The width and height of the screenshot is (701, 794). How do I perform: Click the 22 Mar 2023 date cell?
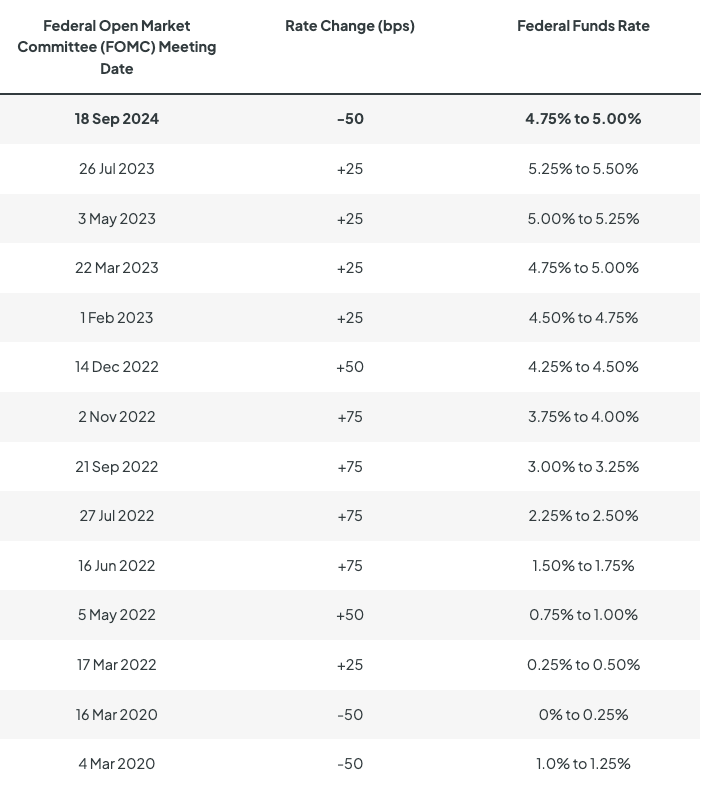(117, 268)
